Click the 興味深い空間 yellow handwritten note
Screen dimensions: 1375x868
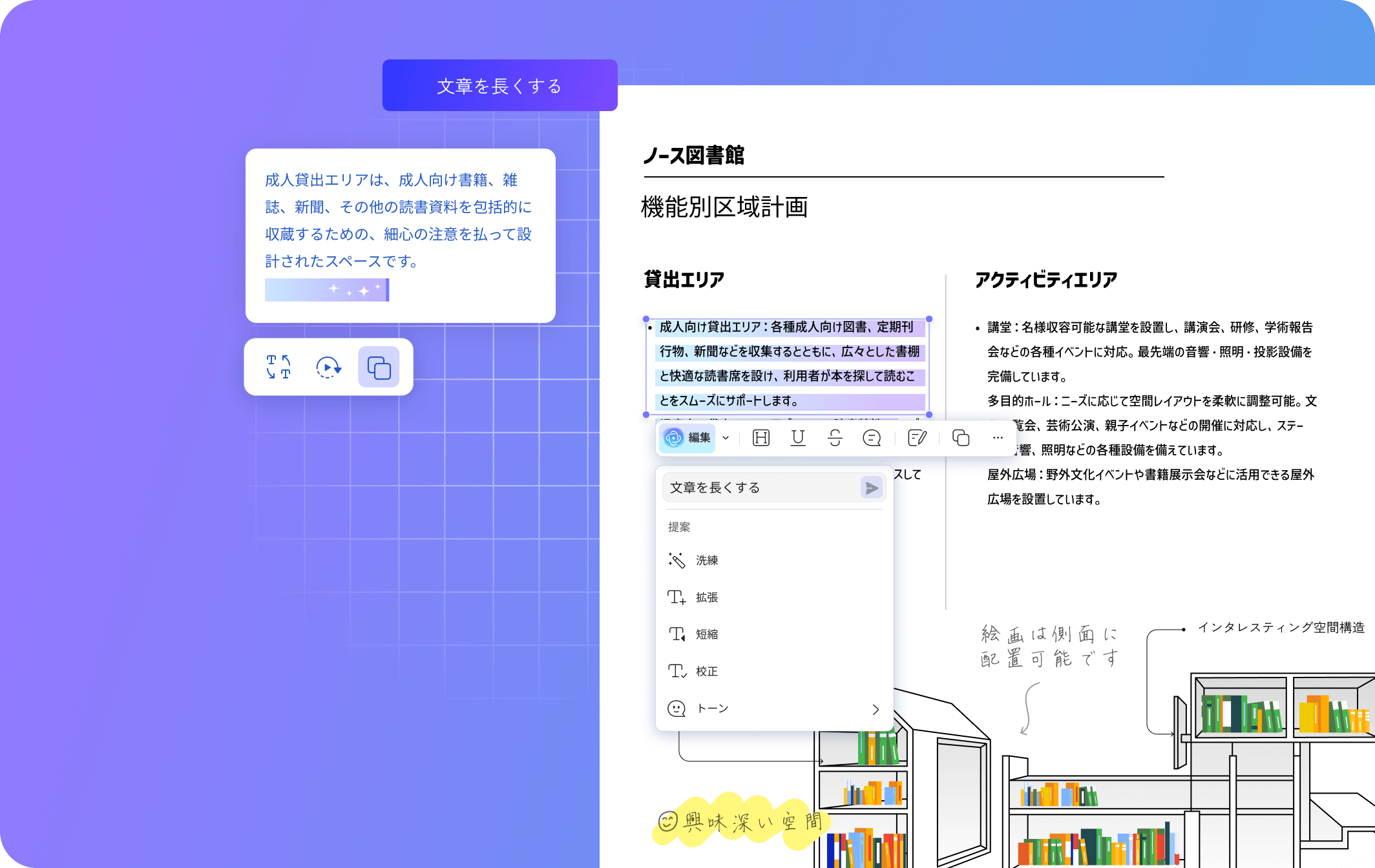tap(742, 821)
